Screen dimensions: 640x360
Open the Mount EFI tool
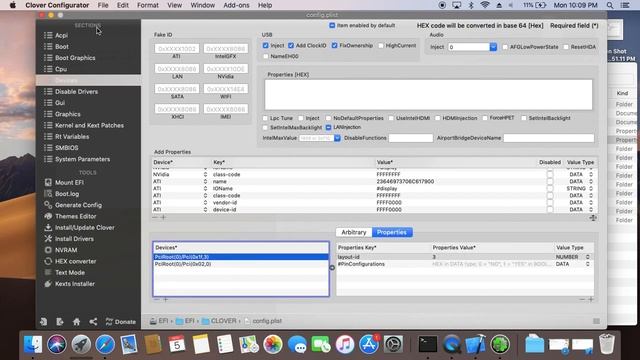[x=69, y=183]
